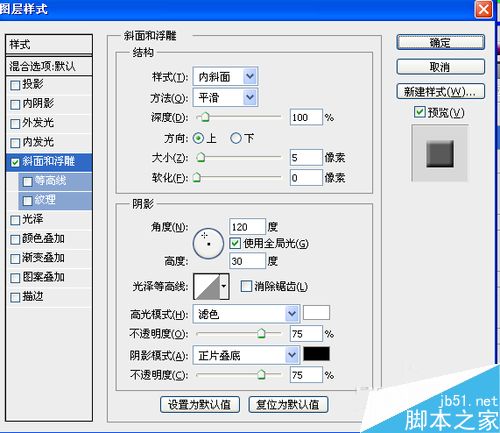Screen dimensions: 500x433
Task: Click the 大小 size field showing 5
Action: click(306, 157)
